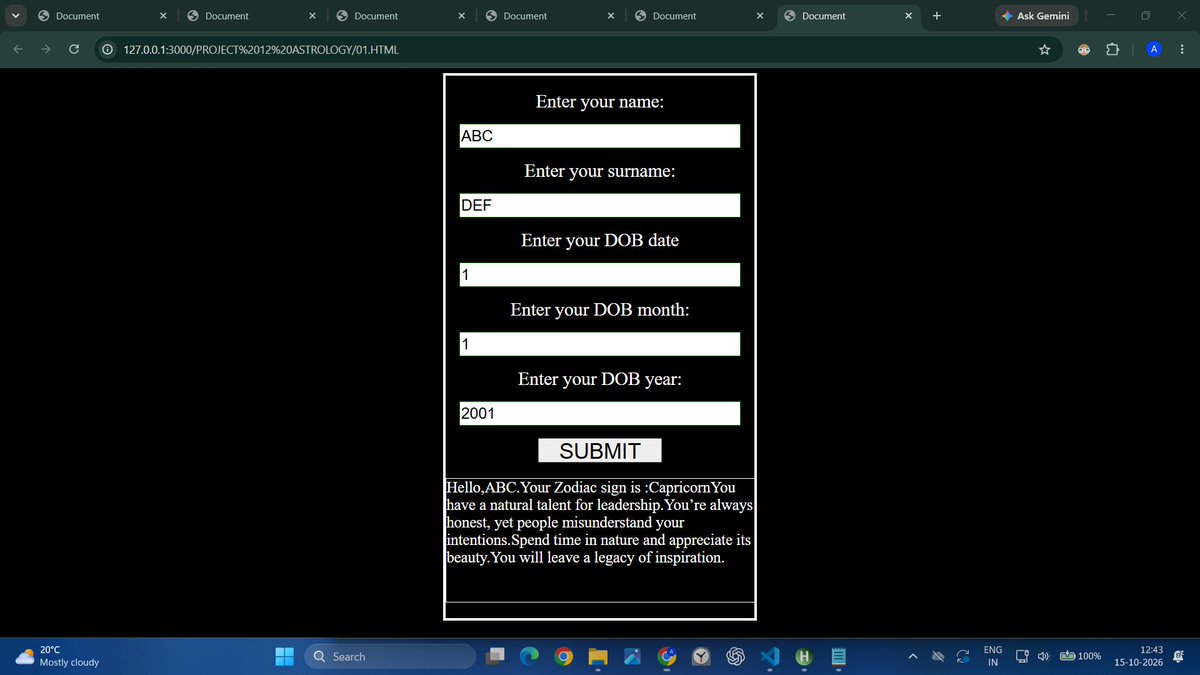Click the 'Enter your name:' label

[x=600, y=102]
